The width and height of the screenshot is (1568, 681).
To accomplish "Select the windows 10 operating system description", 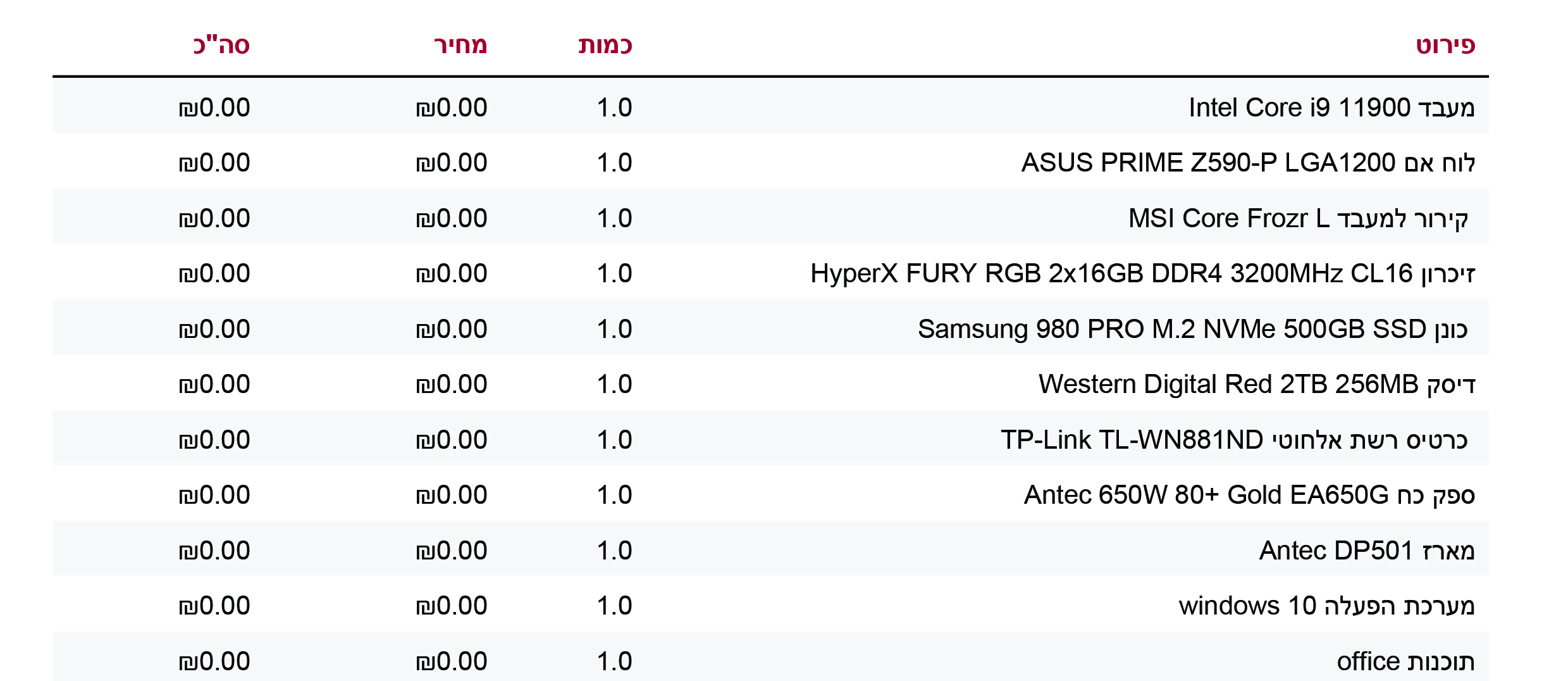I will 1326,606.
